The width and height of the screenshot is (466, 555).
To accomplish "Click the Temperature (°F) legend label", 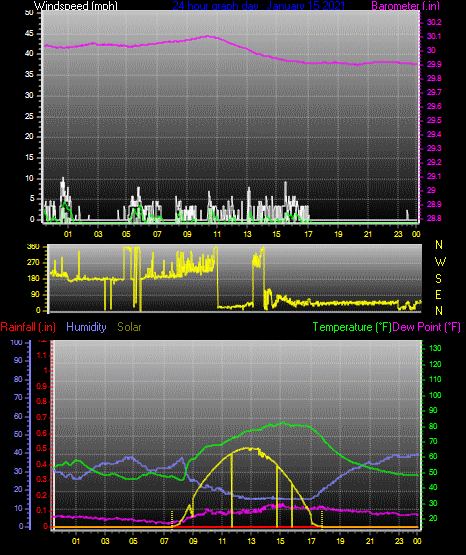I will pos(352,327).
